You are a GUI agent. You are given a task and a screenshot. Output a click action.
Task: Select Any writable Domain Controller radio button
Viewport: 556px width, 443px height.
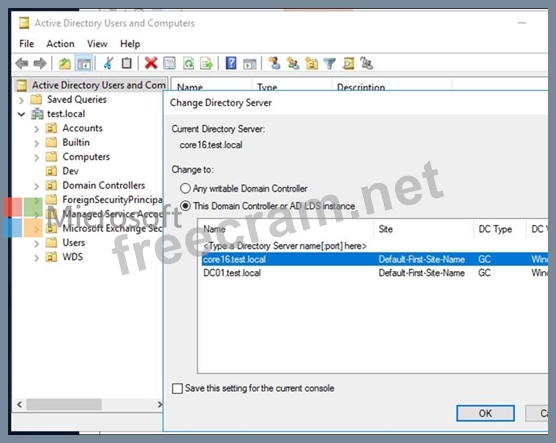click(185, 188)
